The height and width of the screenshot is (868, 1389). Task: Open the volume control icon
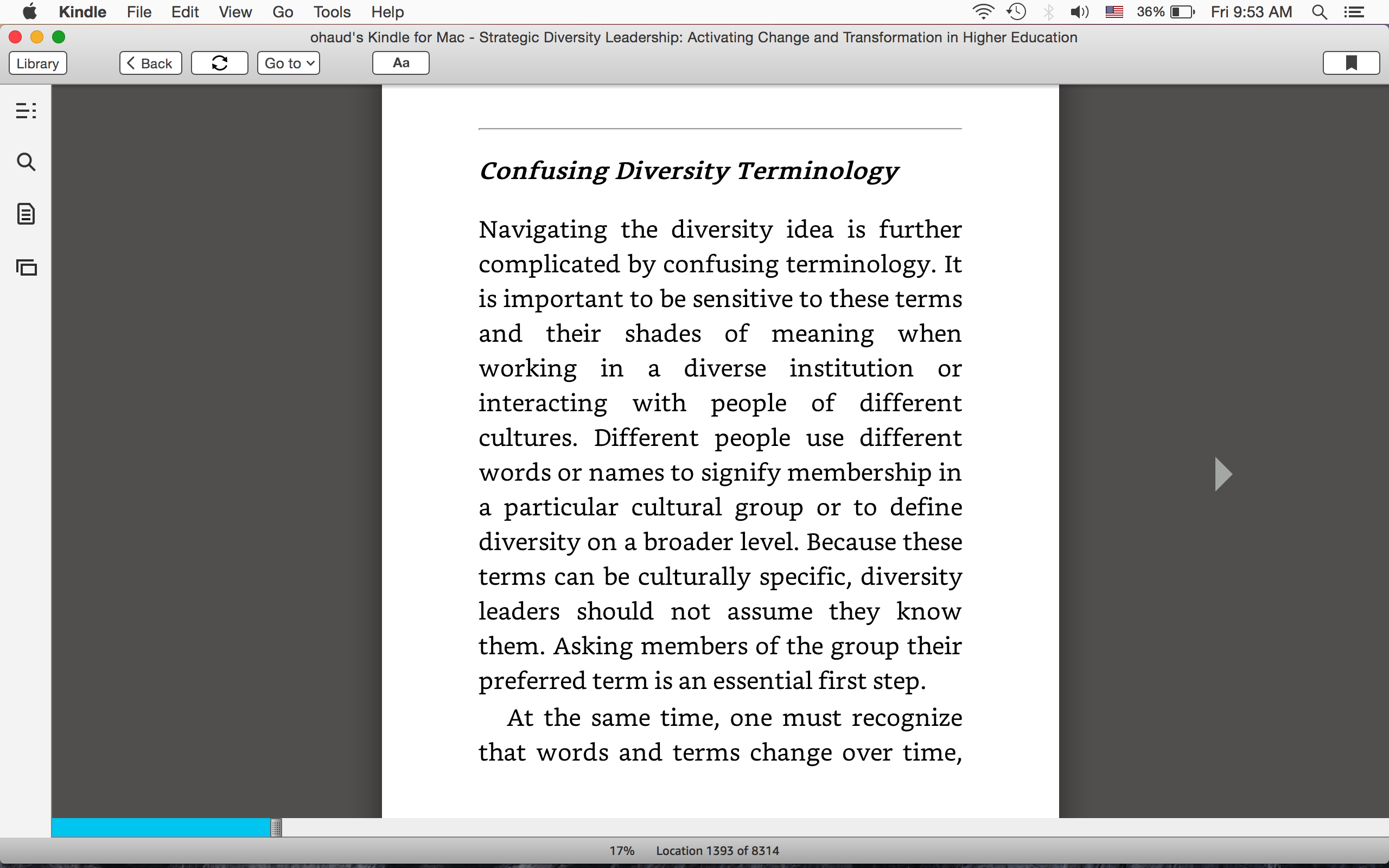1080,12
